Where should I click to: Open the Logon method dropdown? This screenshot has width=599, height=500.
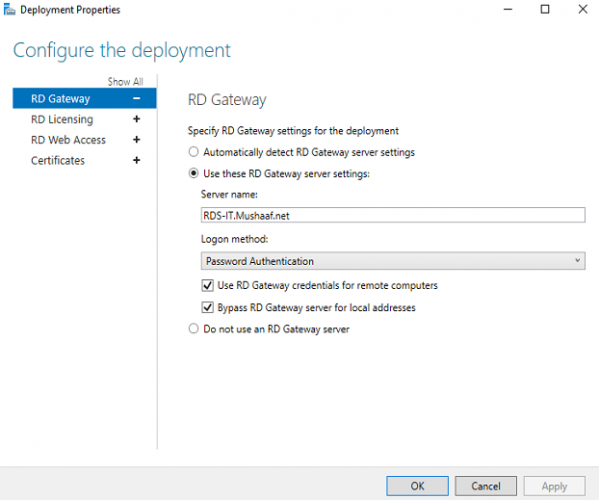(x=393, y=261)
